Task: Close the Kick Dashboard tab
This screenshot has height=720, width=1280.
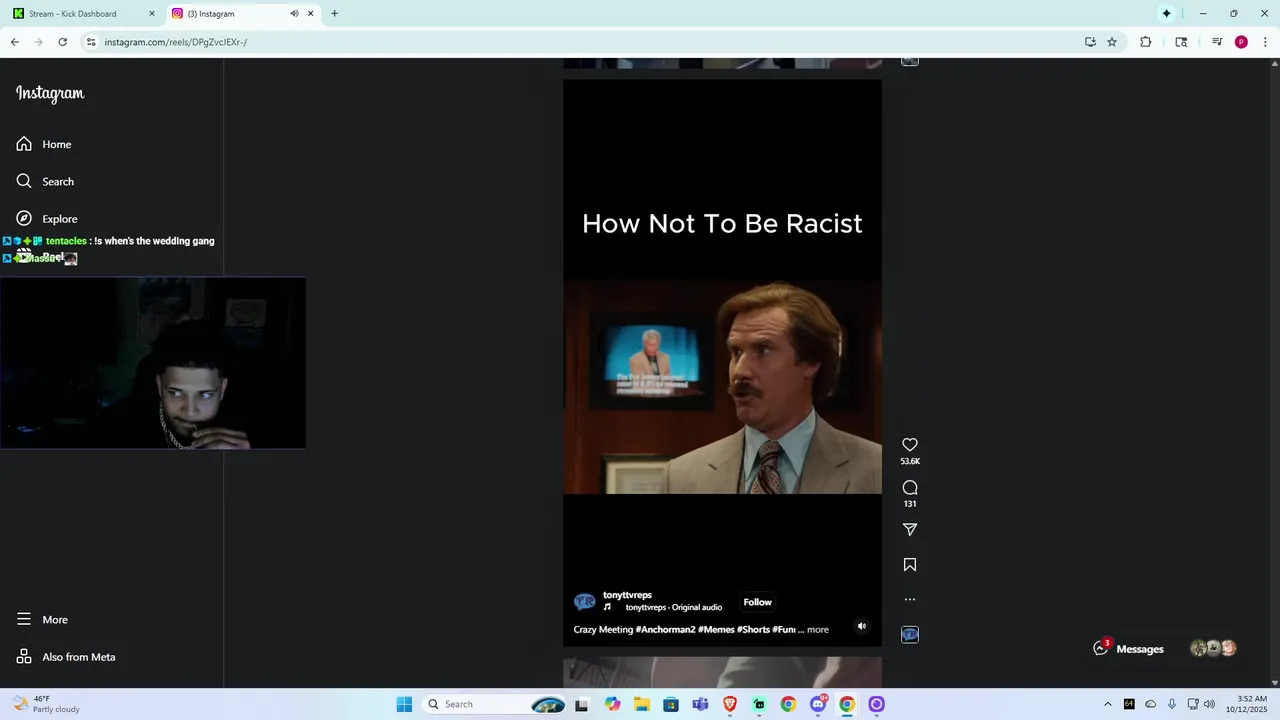Action: point(152,14)
